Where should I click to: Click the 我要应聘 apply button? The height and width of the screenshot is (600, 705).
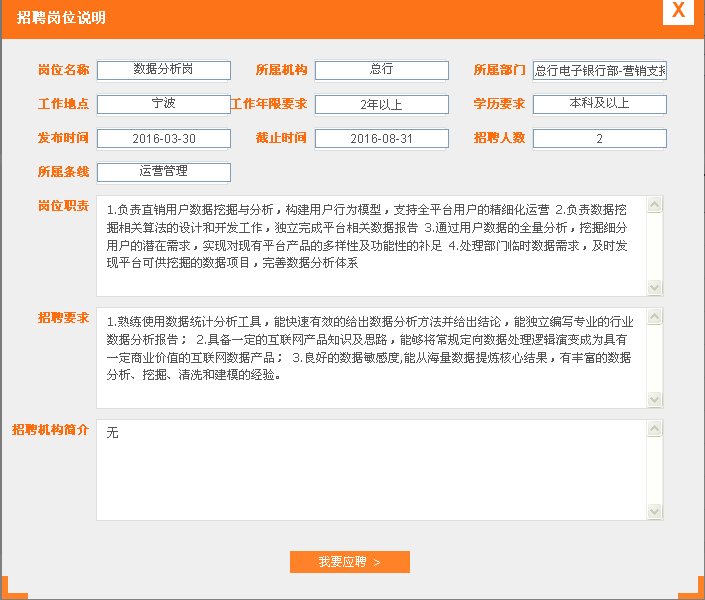click(349, 562)
